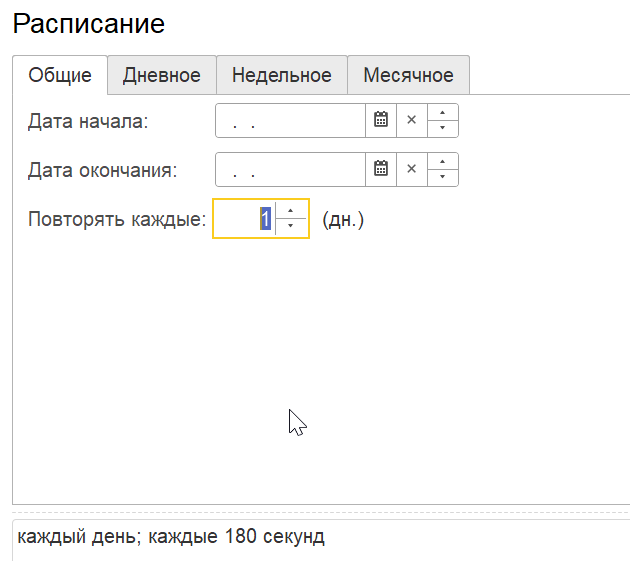
Task: Decrease Дата окончания with down arrow
Action: 442,178
